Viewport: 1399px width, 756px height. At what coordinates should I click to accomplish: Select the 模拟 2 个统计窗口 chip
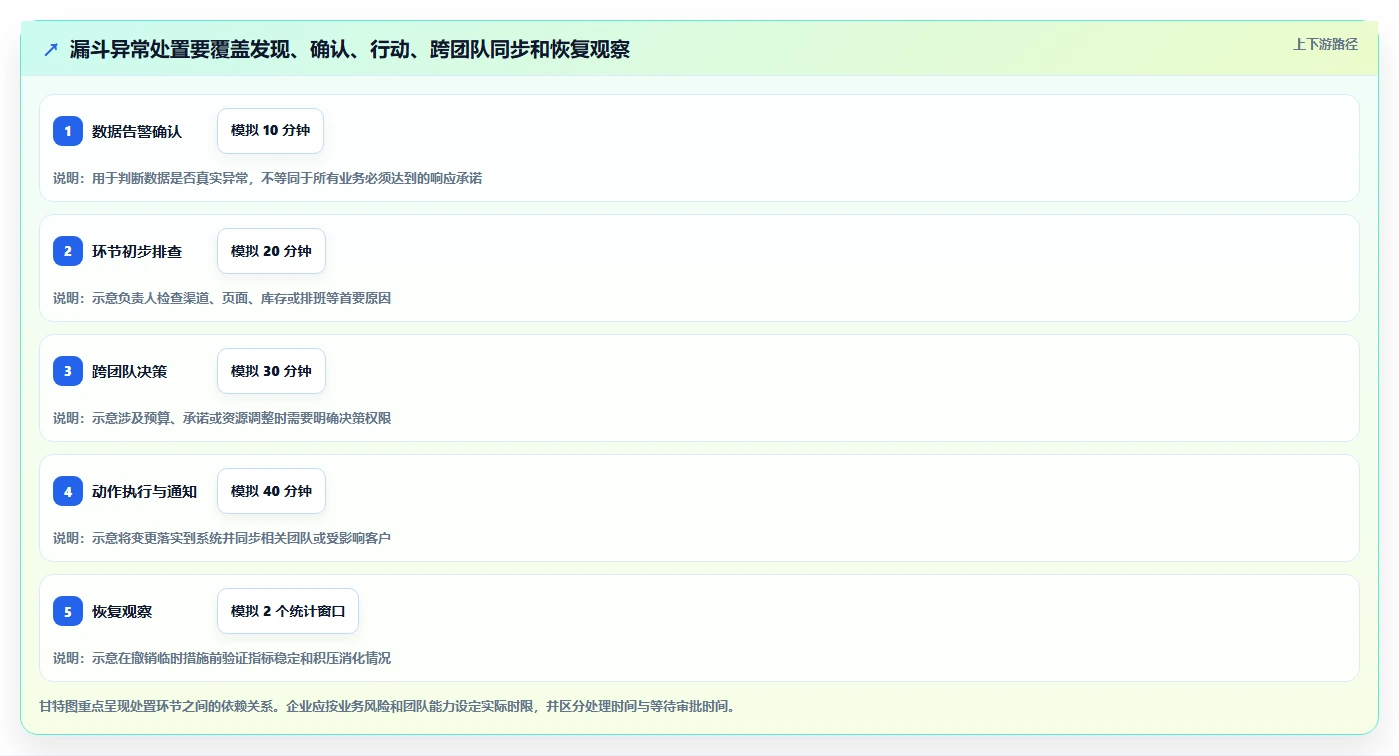(288, 611)
